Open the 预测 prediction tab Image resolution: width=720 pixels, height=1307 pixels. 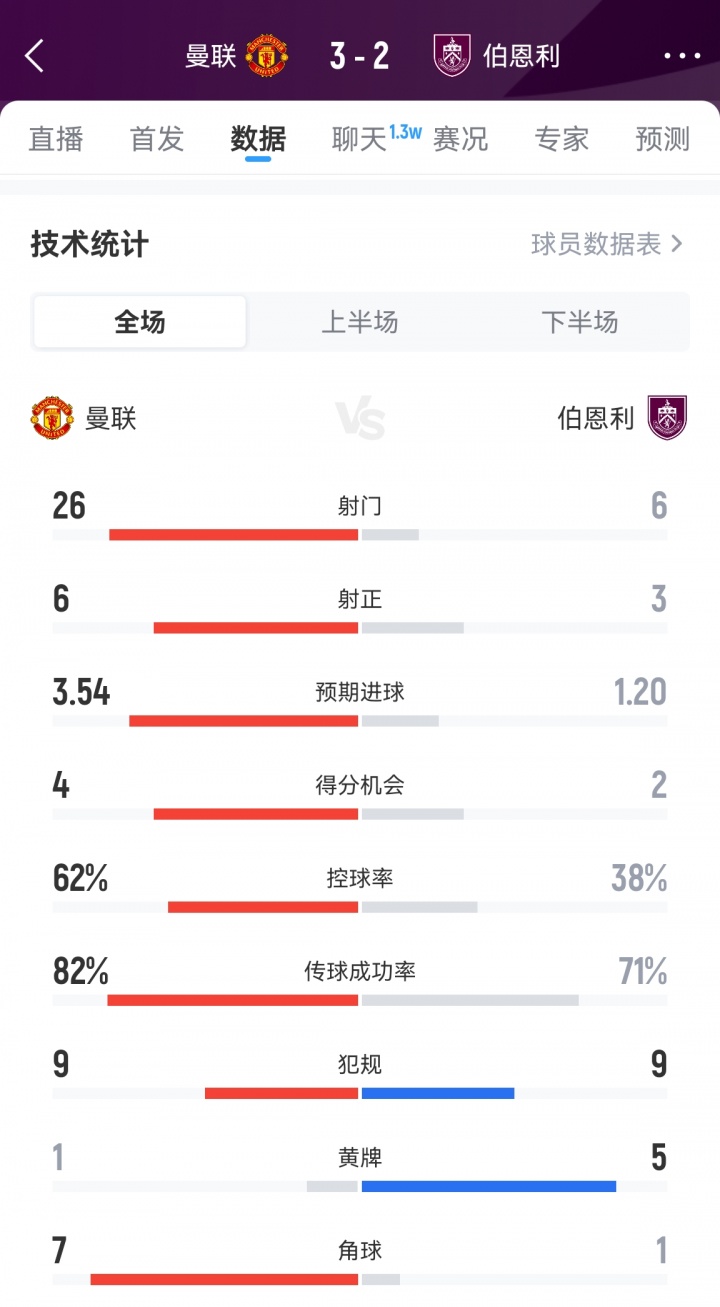[663, 139]
